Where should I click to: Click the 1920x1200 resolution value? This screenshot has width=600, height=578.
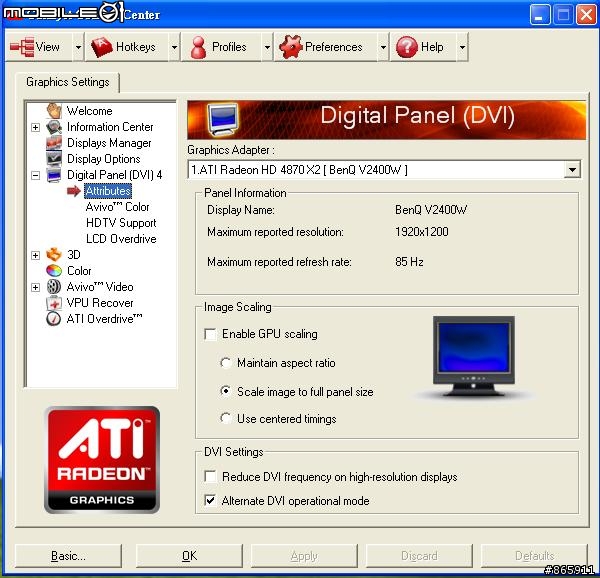422,232
